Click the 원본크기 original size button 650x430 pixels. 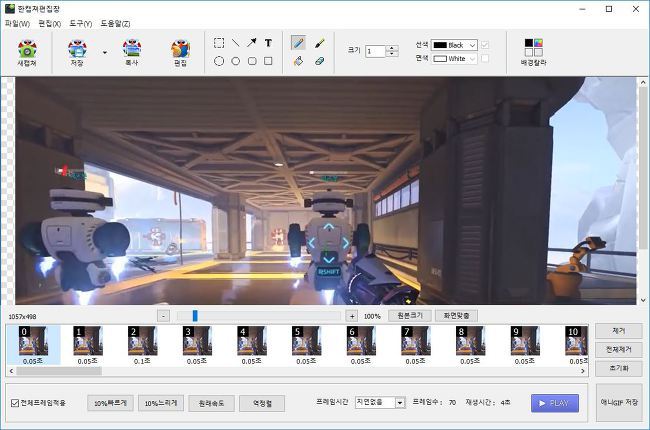pos(410,316)
